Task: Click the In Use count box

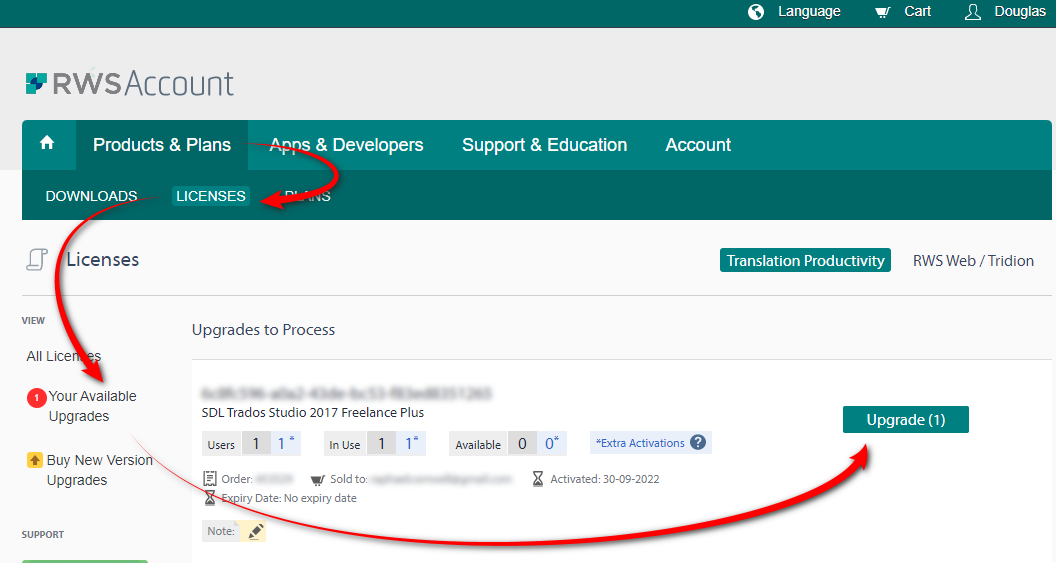Action: [x=381, y=444]
